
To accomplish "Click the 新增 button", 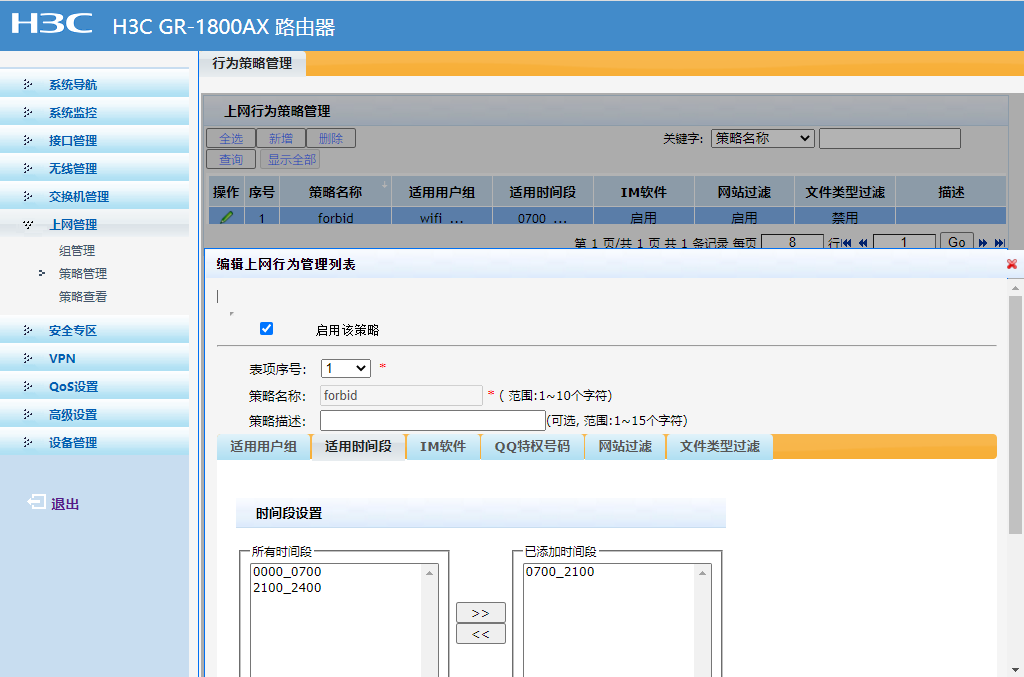I will click(x=281, y=138).
